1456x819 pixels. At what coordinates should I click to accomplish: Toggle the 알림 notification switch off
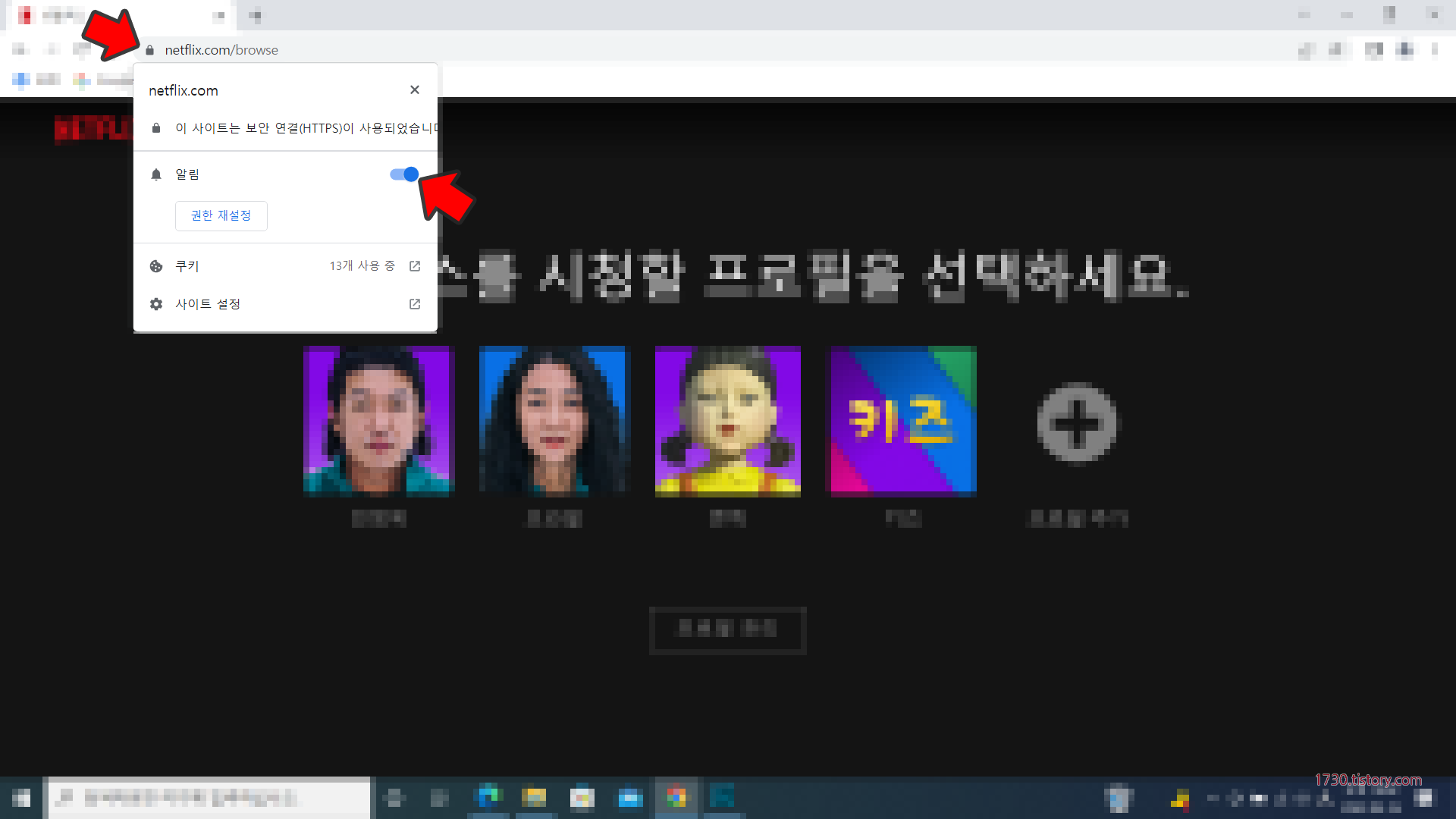404,174
